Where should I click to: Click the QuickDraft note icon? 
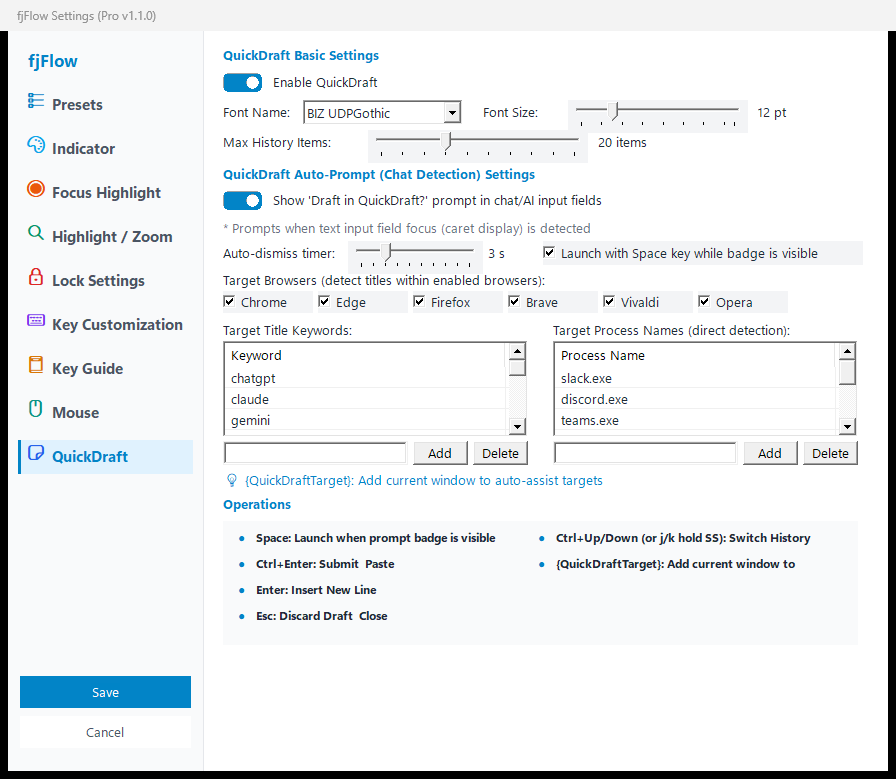point(35,453)
